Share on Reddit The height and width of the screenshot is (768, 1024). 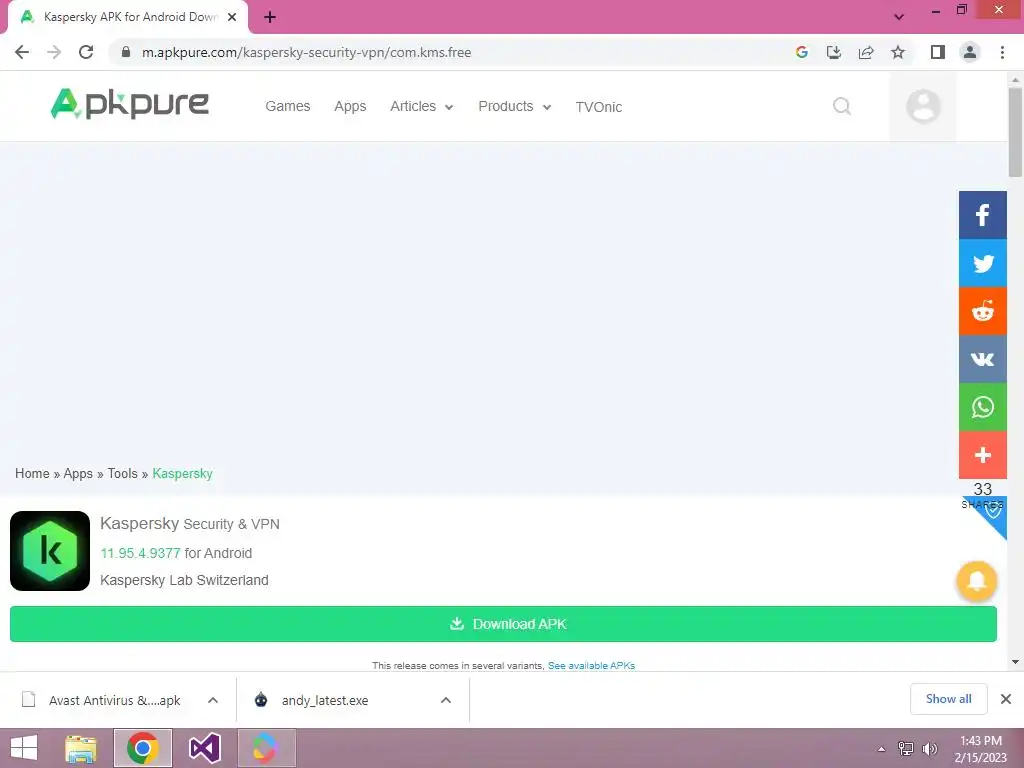click(982, 311)
